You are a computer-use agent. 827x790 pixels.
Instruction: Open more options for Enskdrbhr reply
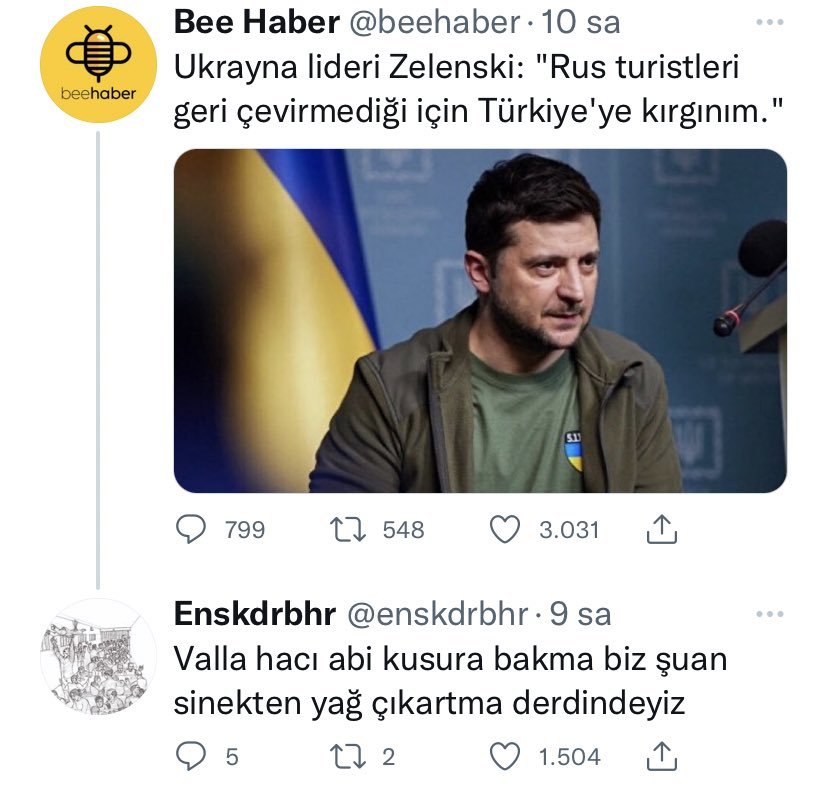pyautogui.click(x=772, y=614)
